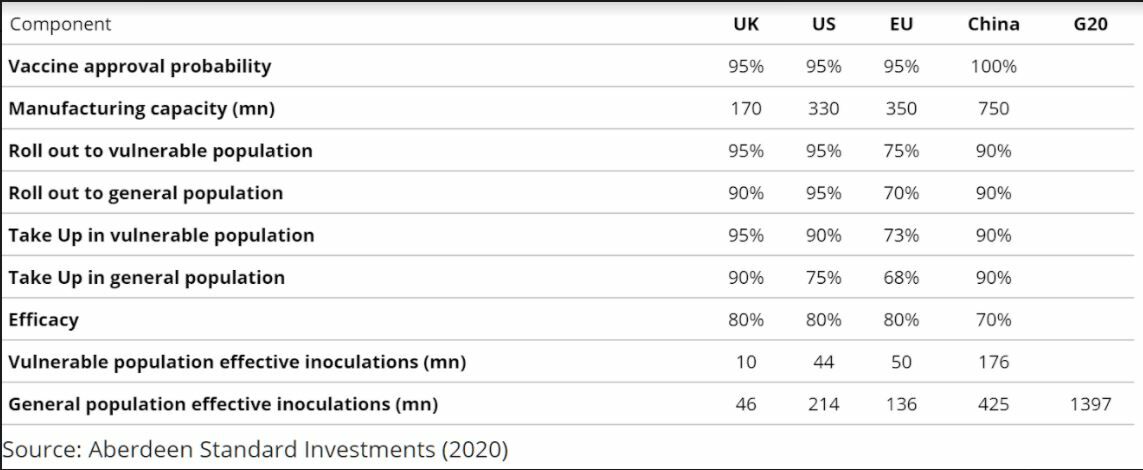Click the EU column header
The image size is (1143, 470).
[x=901, y=24]
